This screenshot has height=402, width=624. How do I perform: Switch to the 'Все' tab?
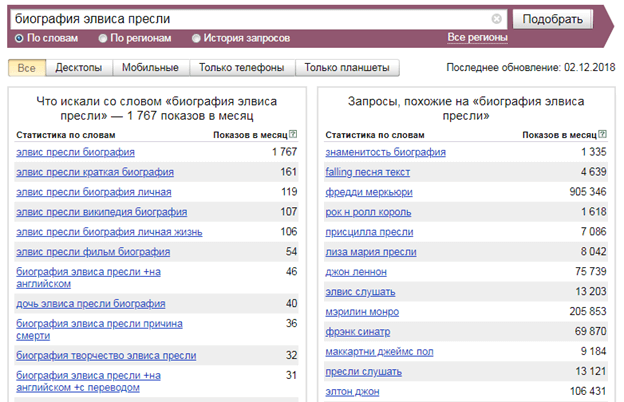(27, 68)
